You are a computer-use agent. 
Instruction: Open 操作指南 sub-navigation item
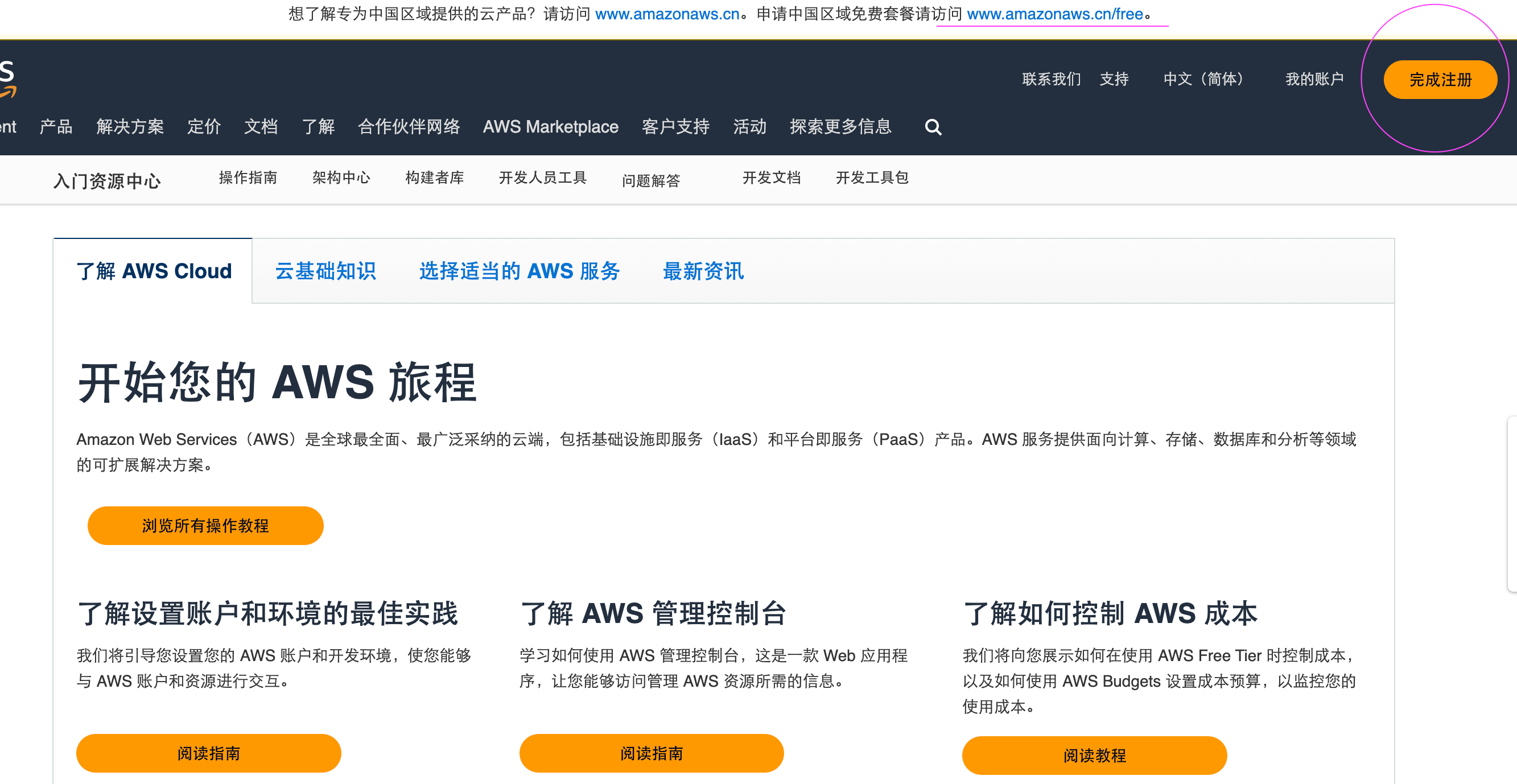(248, 178)
